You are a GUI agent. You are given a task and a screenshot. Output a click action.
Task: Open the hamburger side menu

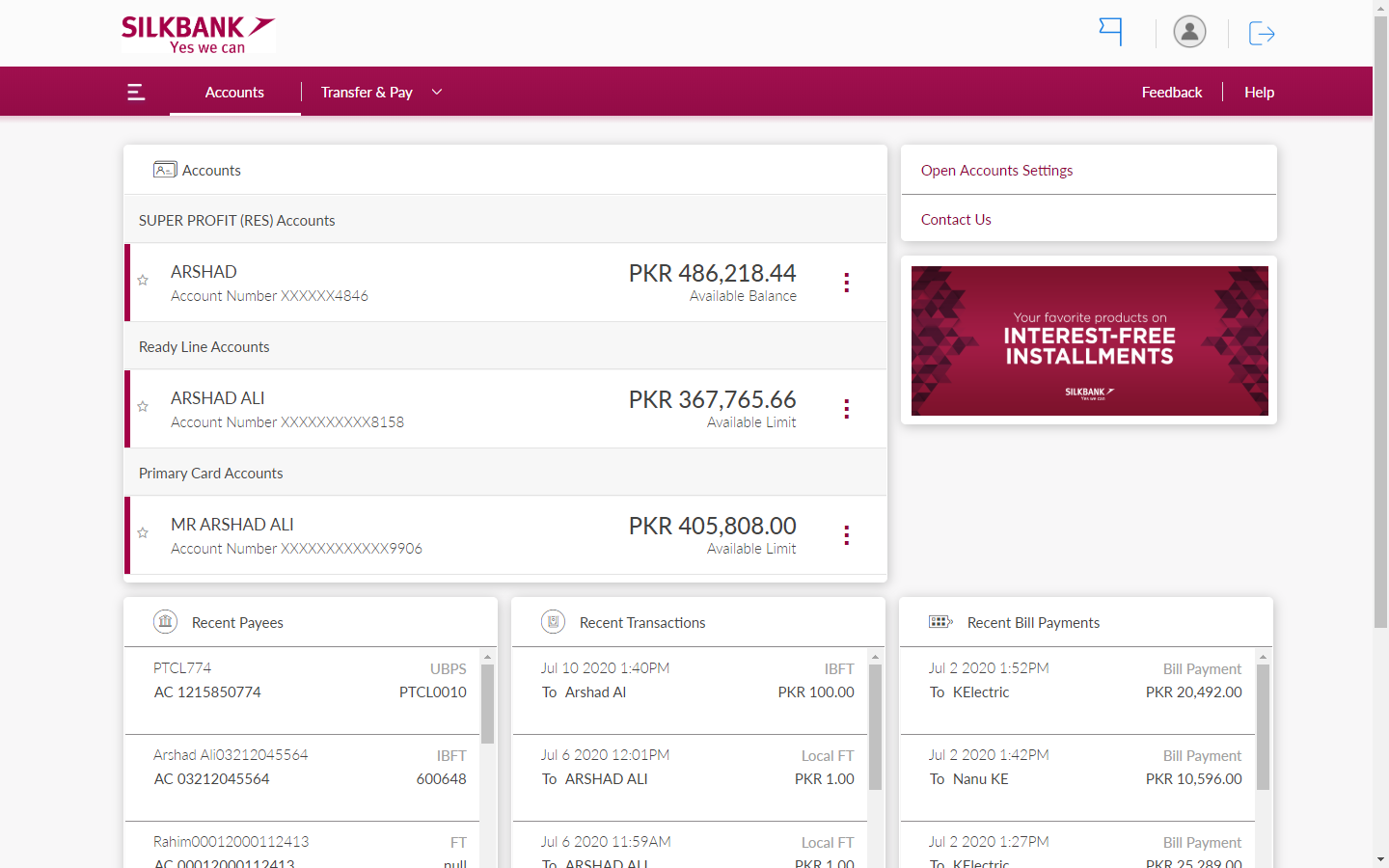pos(136,92)
